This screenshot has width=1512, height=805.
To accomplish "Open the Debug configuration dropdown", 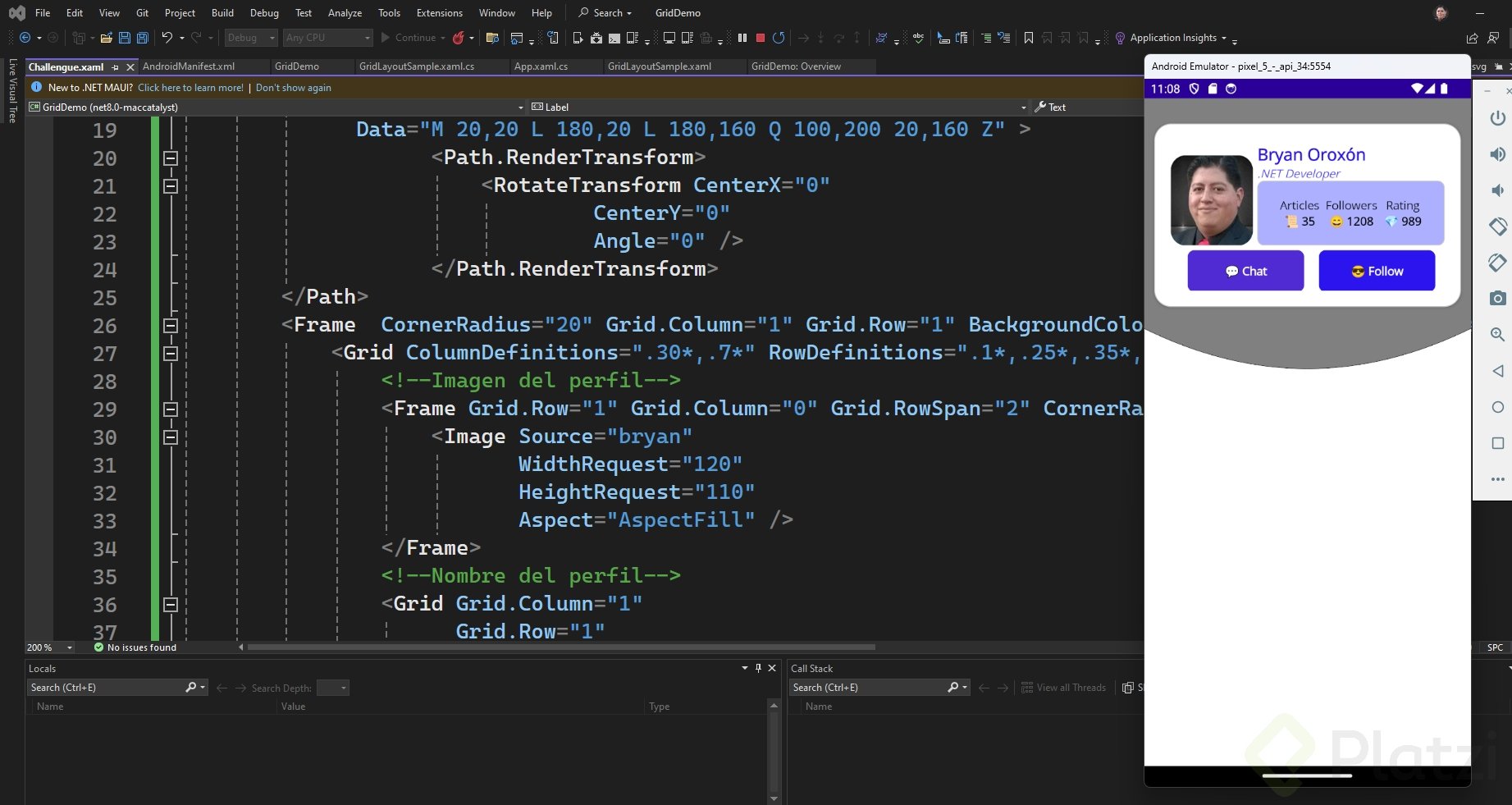I will point(251,38).
